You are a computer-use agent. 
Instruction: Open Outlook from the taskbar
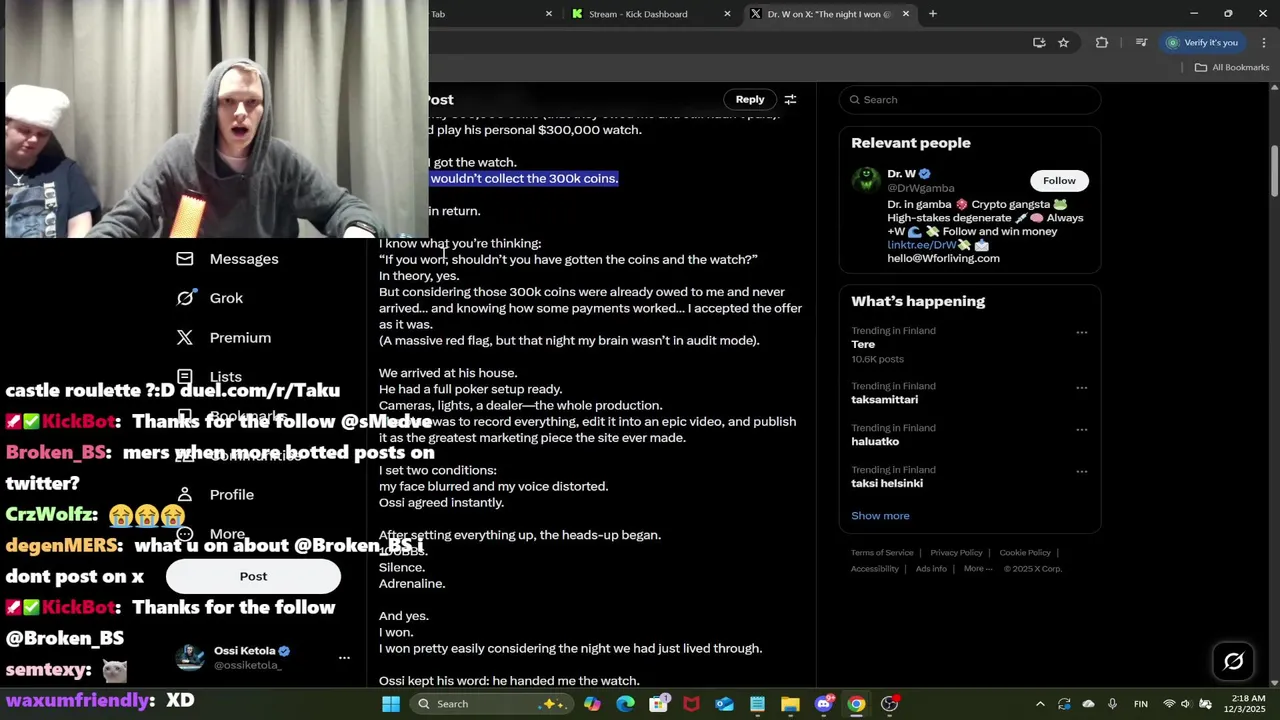724,704
